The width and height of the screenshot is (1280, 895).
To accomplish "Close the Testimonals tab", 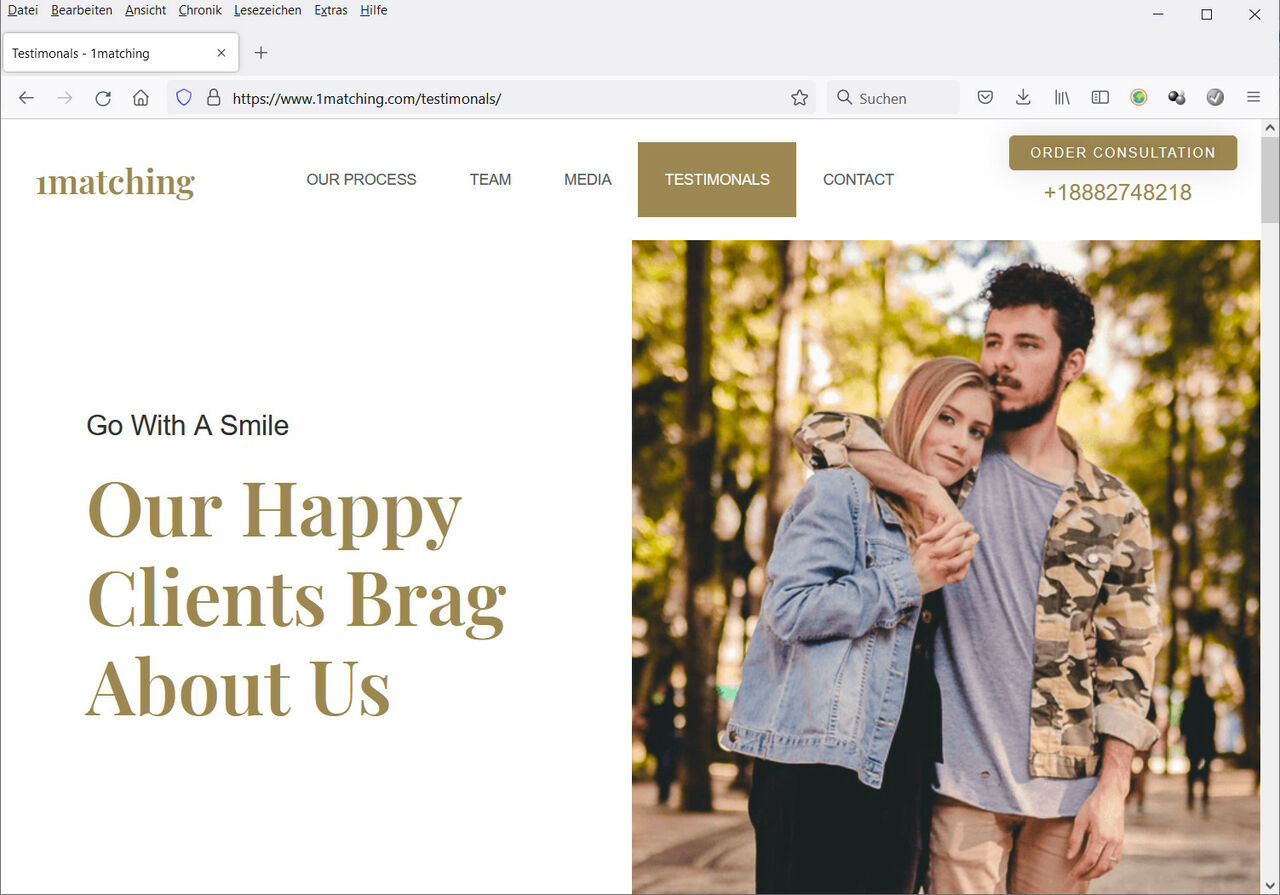I will [x=221, y=53].
